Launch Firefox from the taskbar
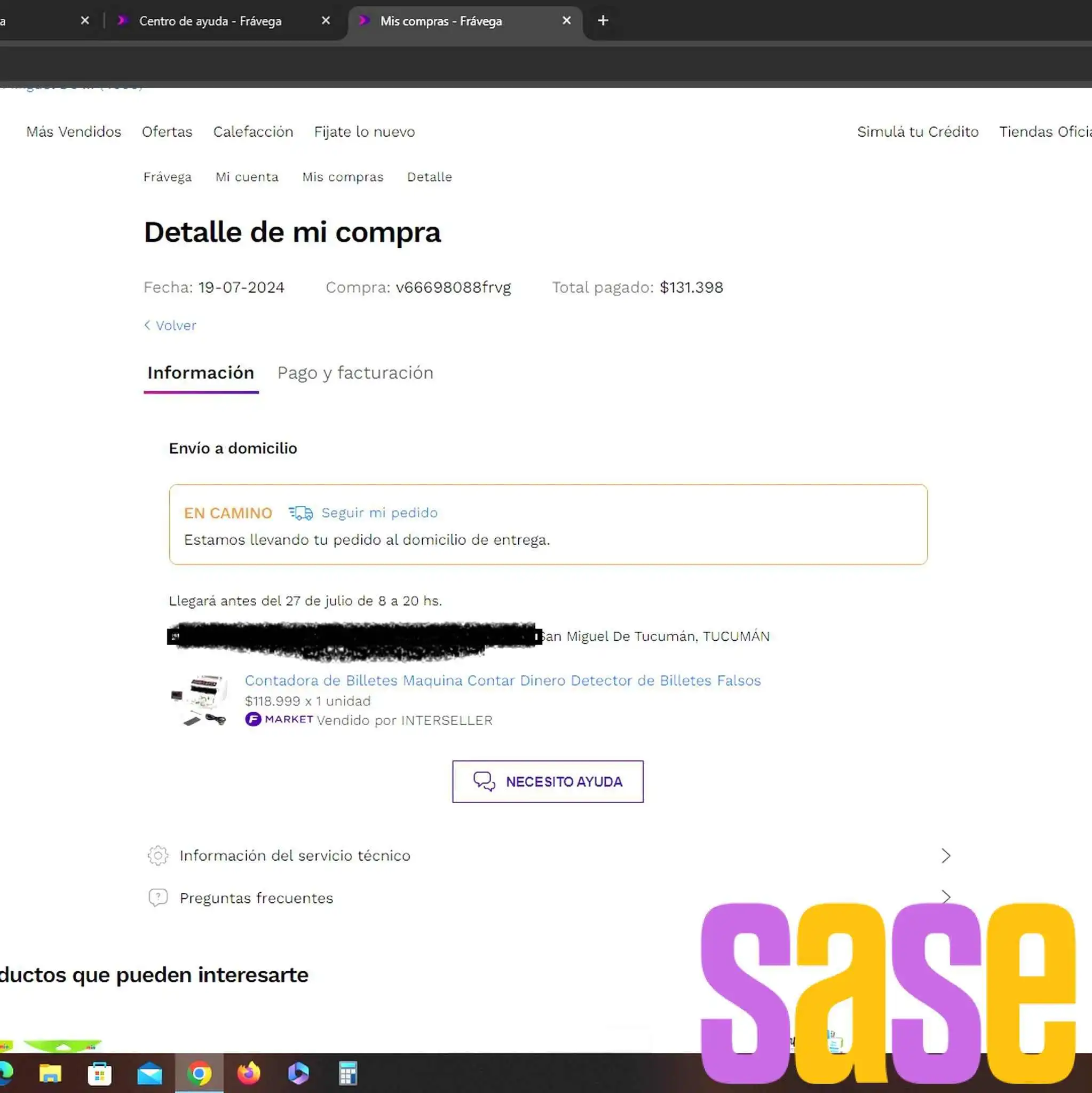Screen dimensions: 1092x1093 point(249,1074)
